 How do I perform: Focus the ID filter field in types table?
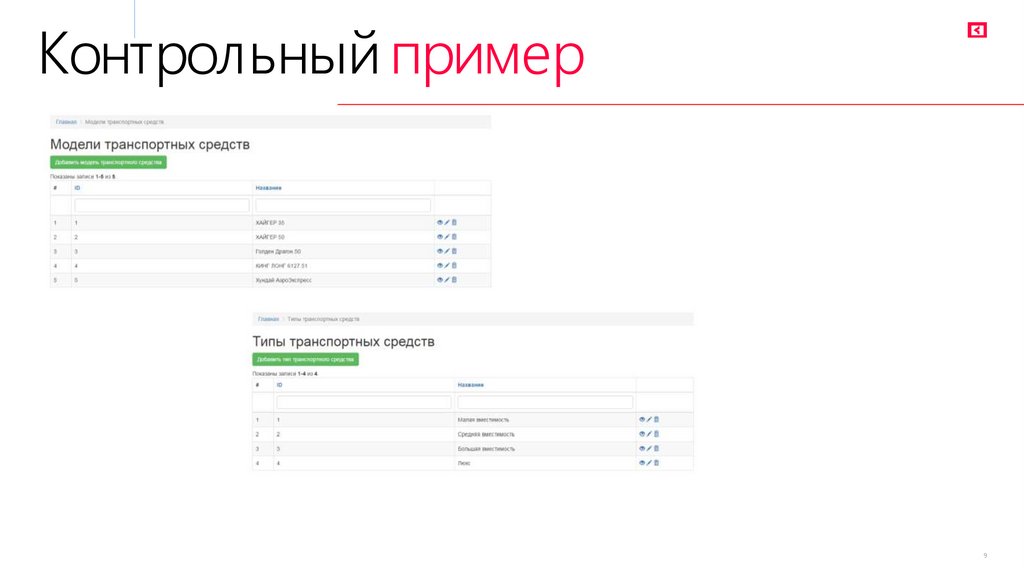364,403
